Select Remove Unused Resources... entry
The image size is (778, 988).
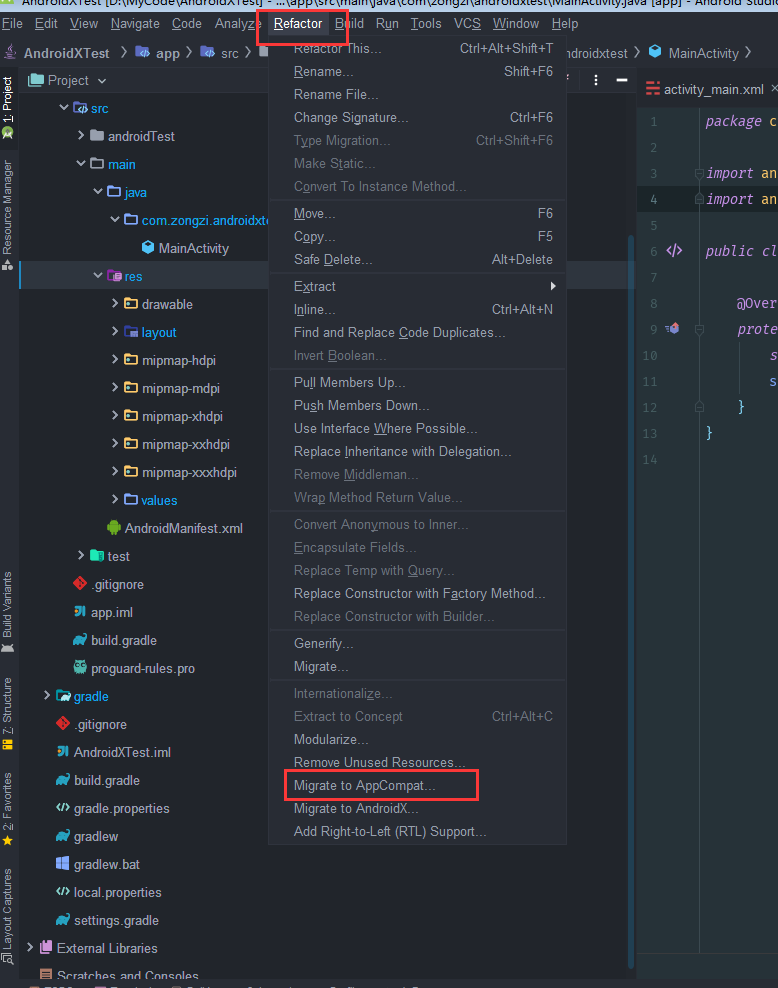418,762
